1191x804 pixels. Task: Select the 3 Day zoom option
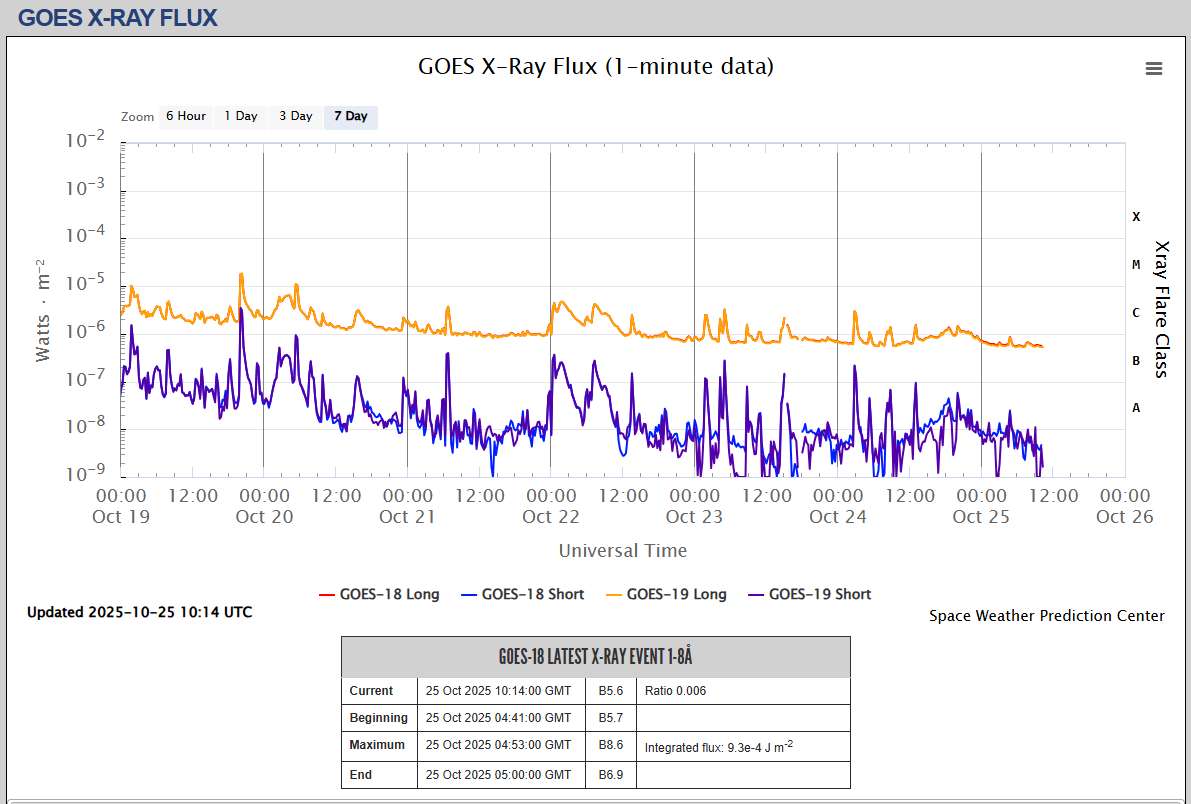(295, 117)
